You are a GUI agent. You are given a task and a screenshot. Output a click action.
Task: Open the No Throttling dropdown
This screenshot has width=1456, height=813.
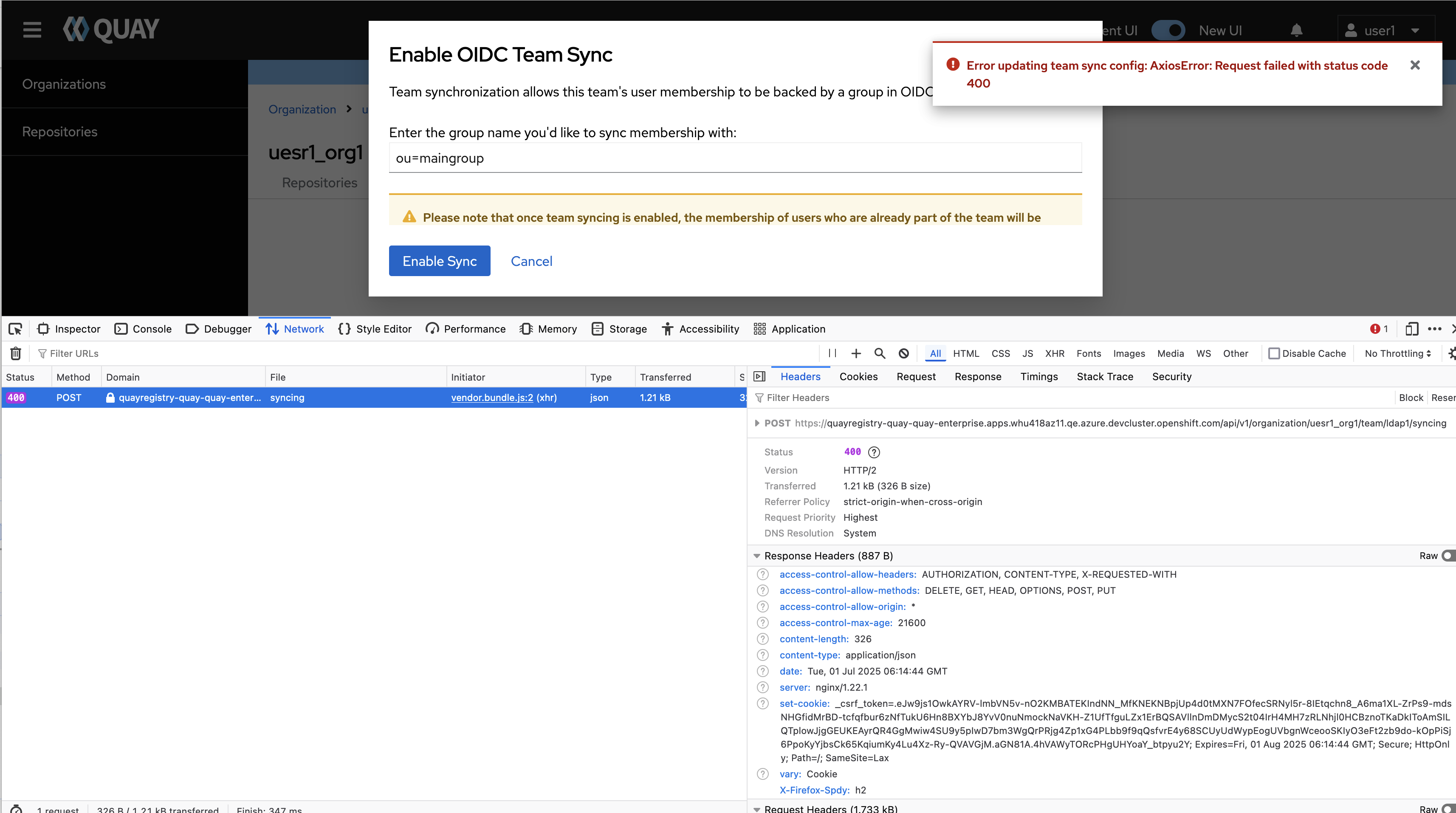(x=1397, y=353)
